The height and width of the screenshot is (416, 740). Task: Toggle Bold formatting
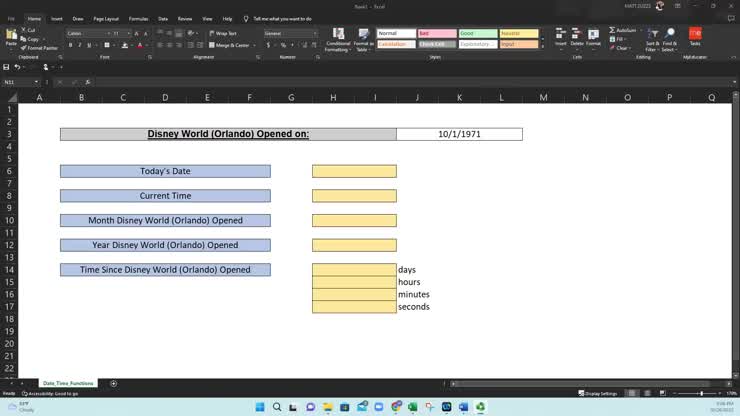coord(70,45)
